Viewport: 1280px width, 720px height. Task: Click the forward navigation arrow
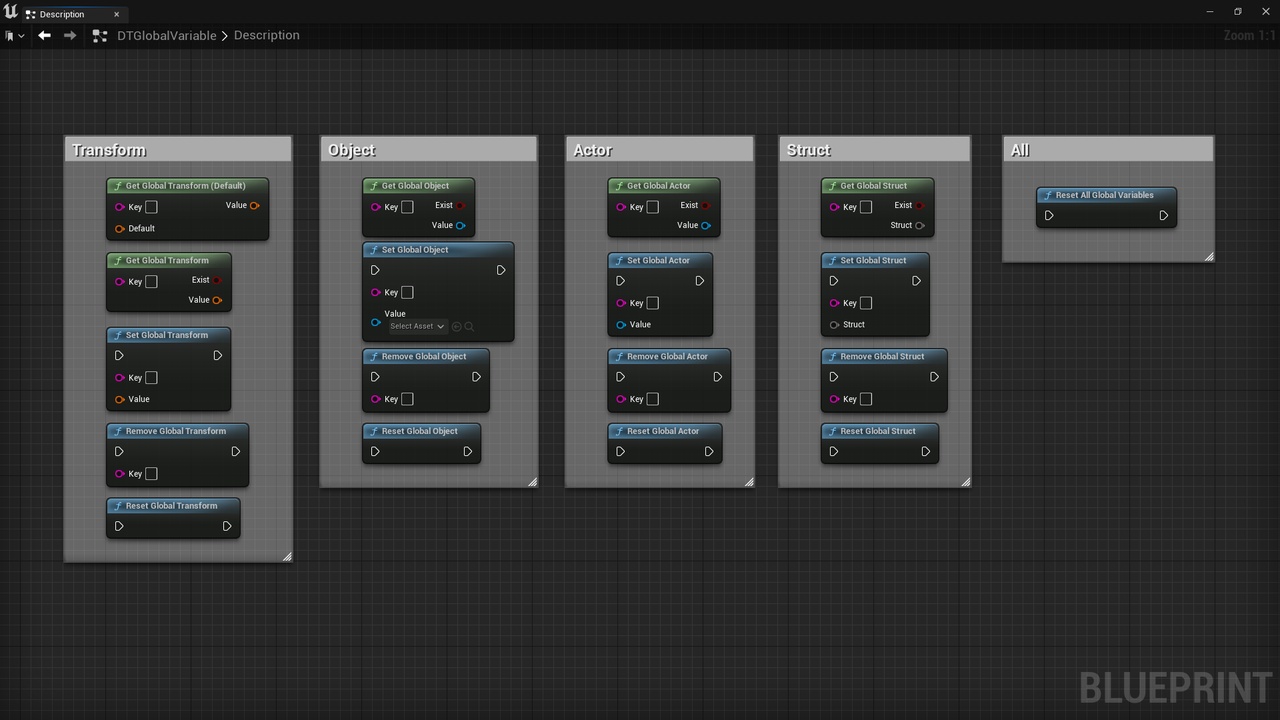click(x=70, y=35)
